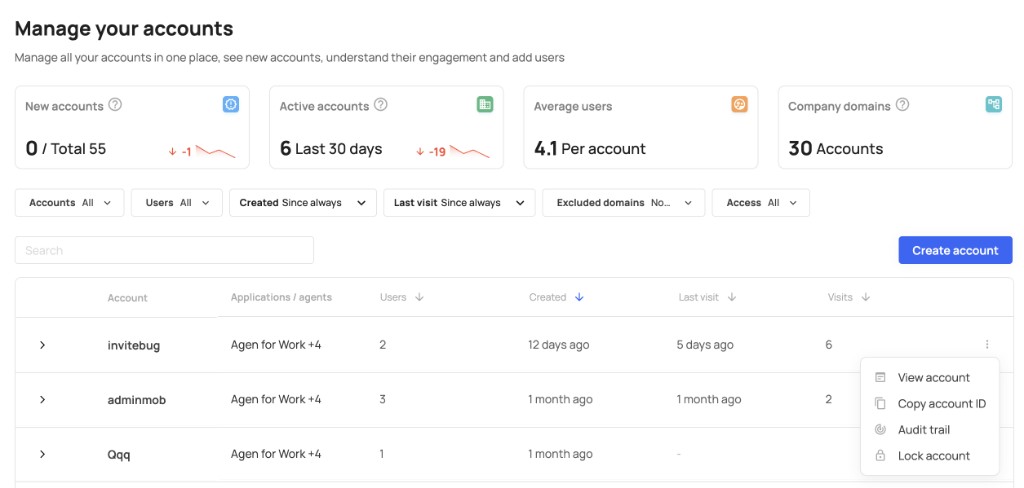Click the Company domains help question icon
Image resolution: width=1024 pixels, height=488 pixels.
pyautogui.click(x=903, y=105)
